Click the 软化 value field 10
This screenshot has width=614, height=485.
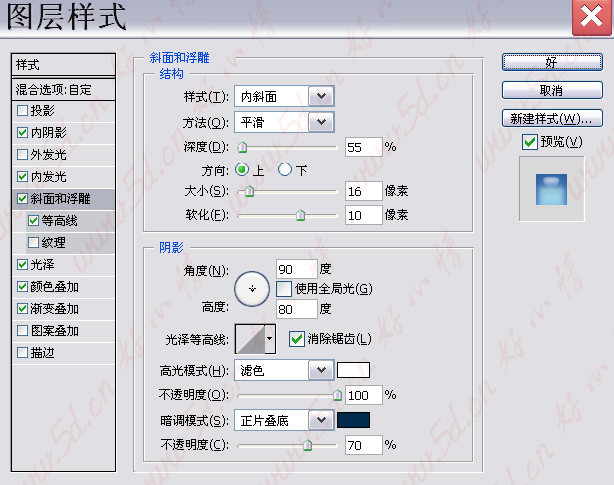point(363,215)
